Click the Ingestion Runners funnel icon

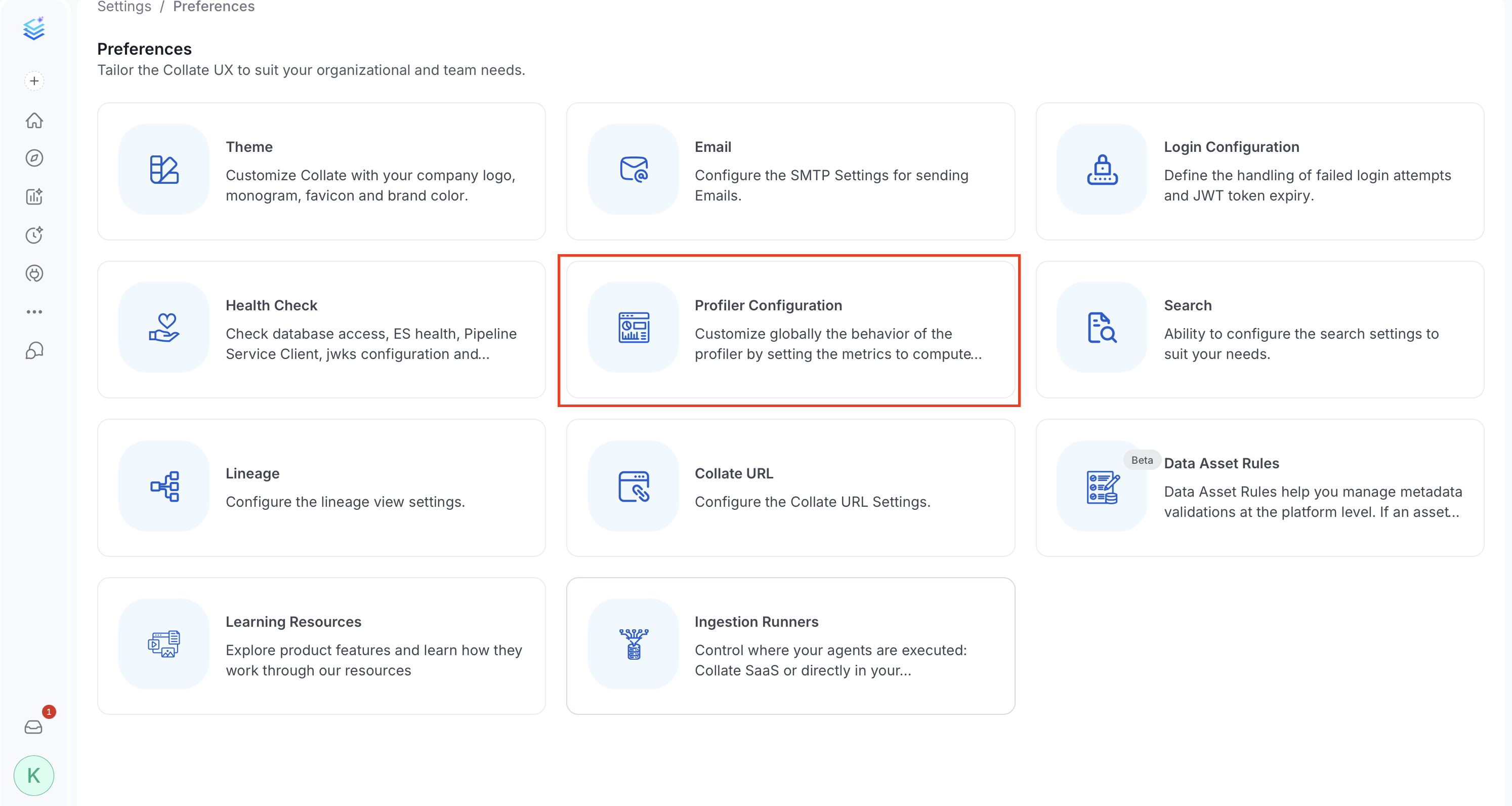(x=634, y=644)
